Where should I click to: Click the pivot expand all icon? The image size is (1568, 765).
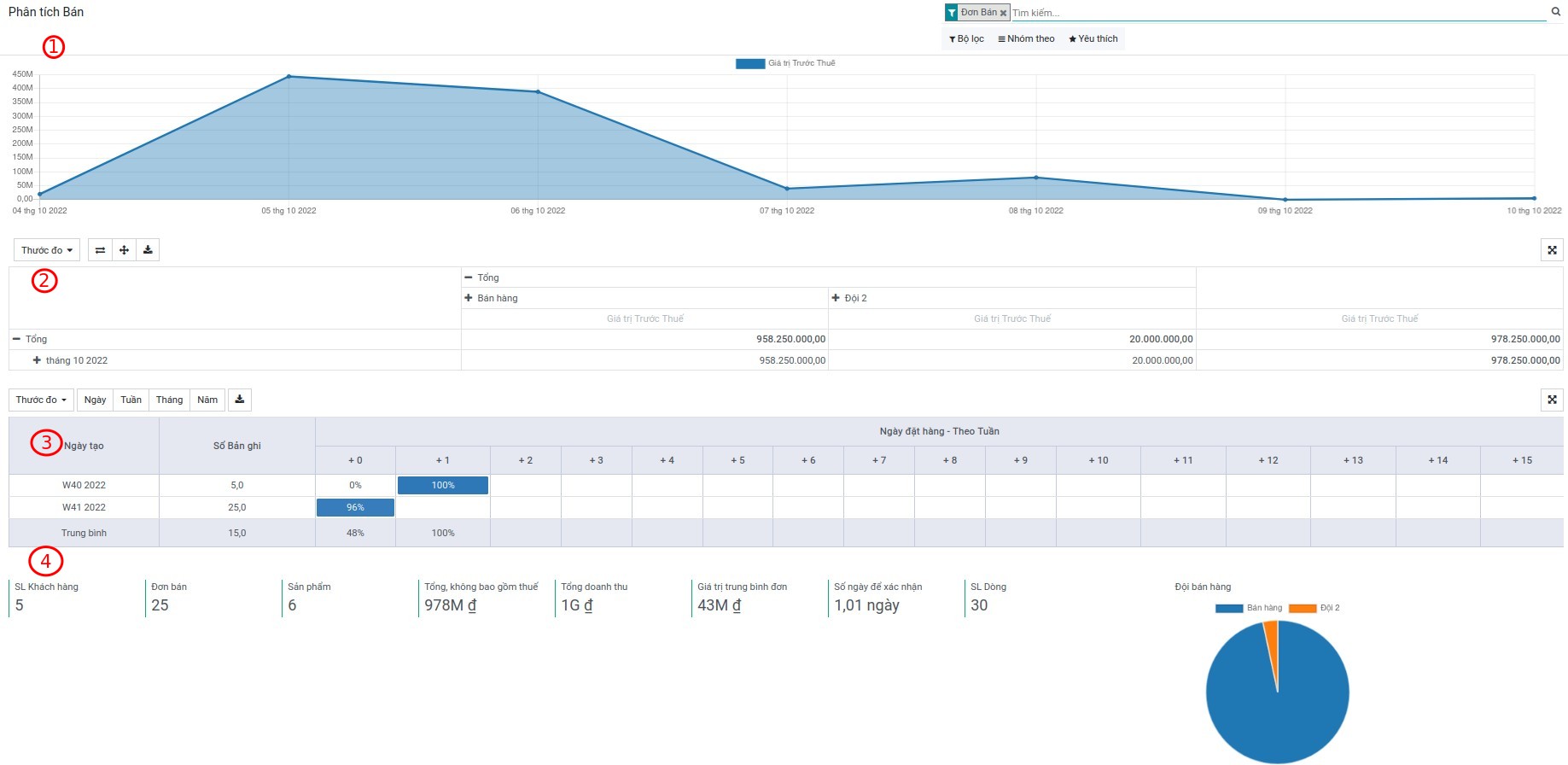coord(124,250)
